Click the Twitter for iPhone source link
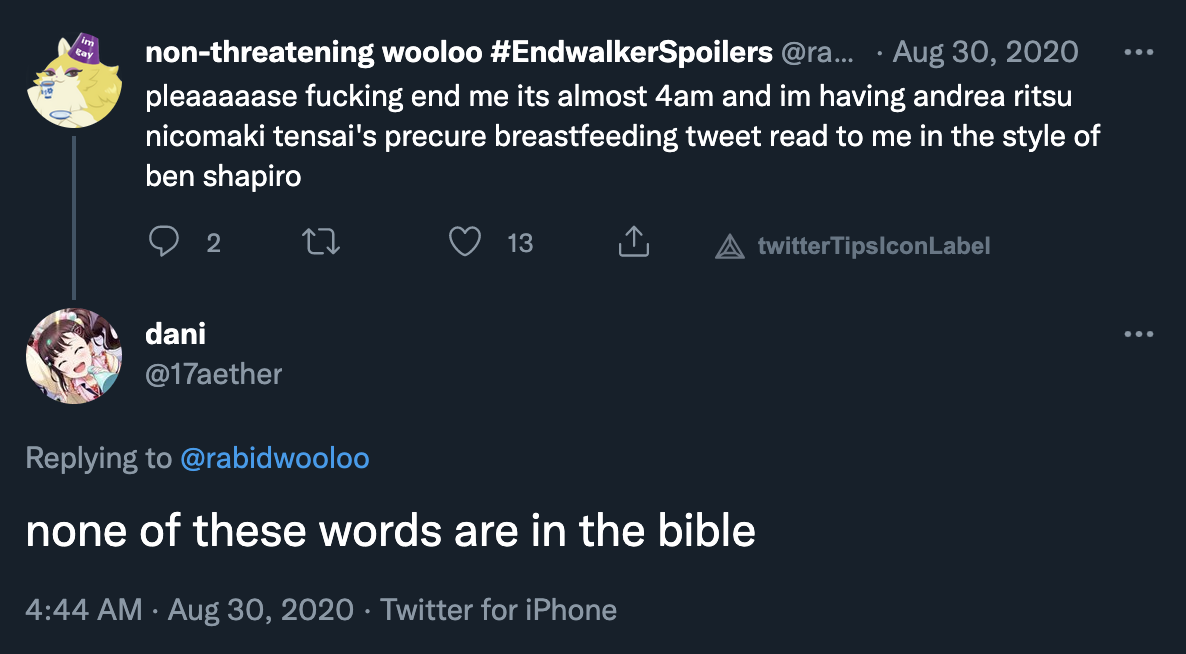The width and height of the screenshot is (1186, 654). [499, 609]
